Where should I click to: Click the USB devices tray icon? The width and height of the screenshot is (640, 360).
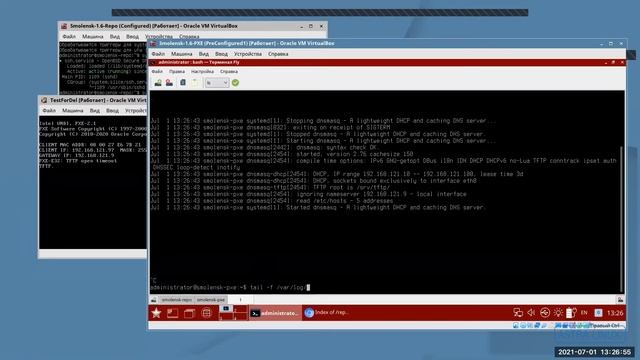pyautogui.click(x=544, y=313)
